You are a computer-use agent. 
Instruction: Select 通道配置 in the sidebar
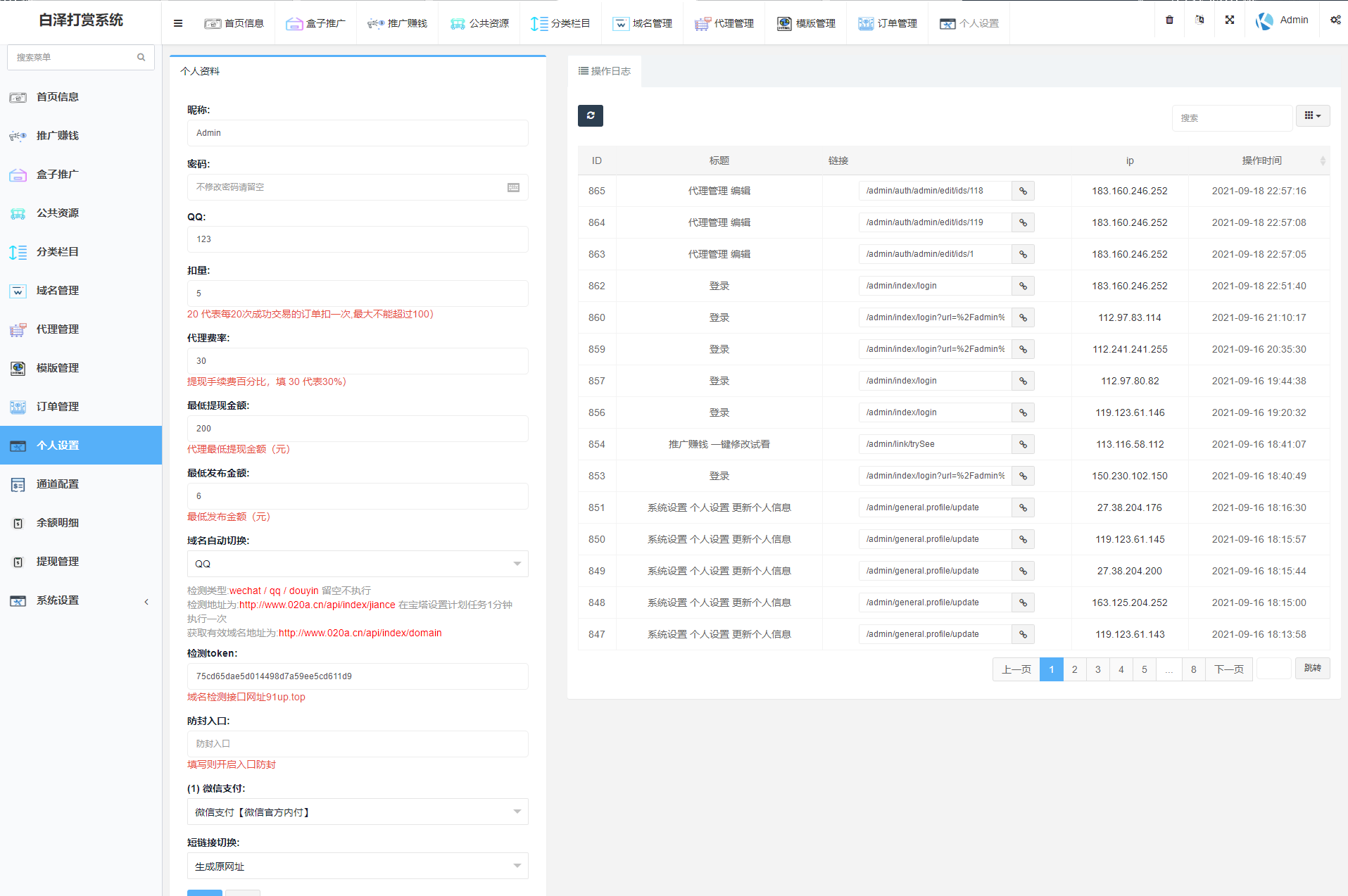click(58, 484)
